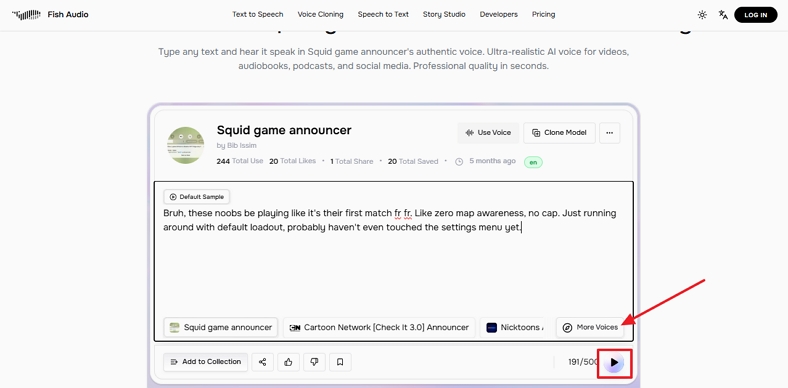This screenshot has width=788, height=388.
Task: Click the LOG IN button
Action: coord(755,15)
